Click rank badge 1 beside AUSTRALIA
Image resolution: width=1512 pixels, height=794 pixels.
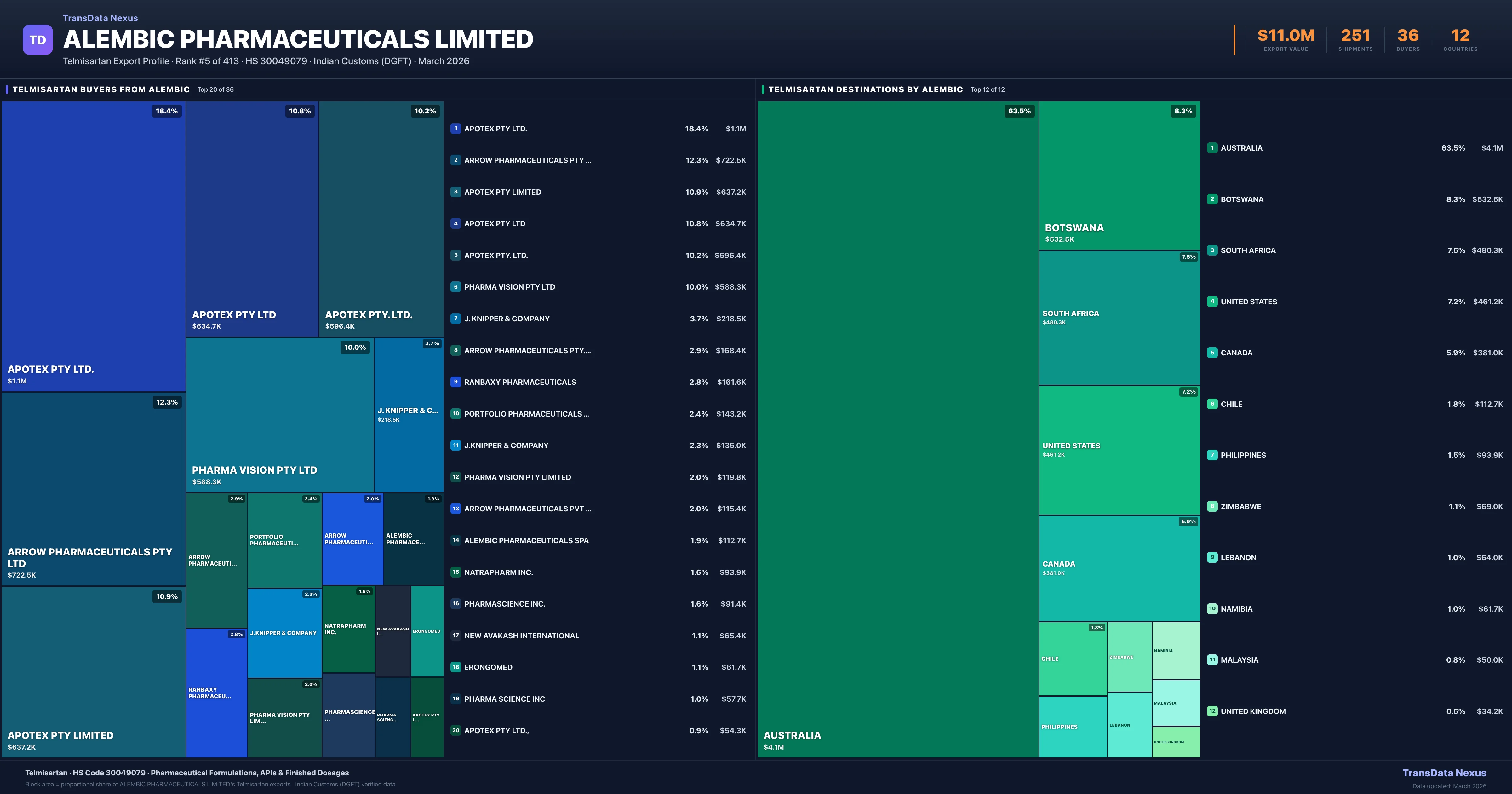coord(1212,148)
